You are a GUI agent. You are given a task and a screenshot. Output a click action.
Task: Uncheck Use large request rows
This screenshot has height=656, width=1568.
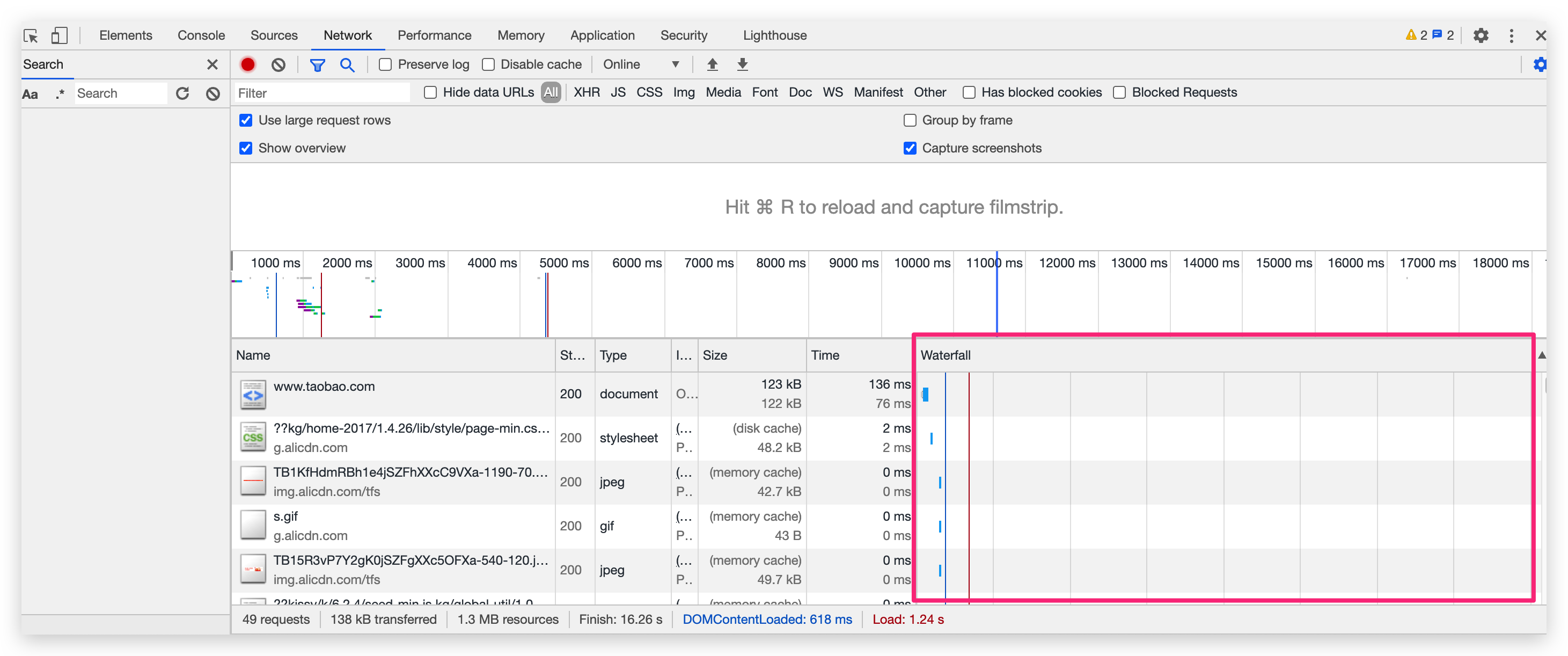point(246,120)
